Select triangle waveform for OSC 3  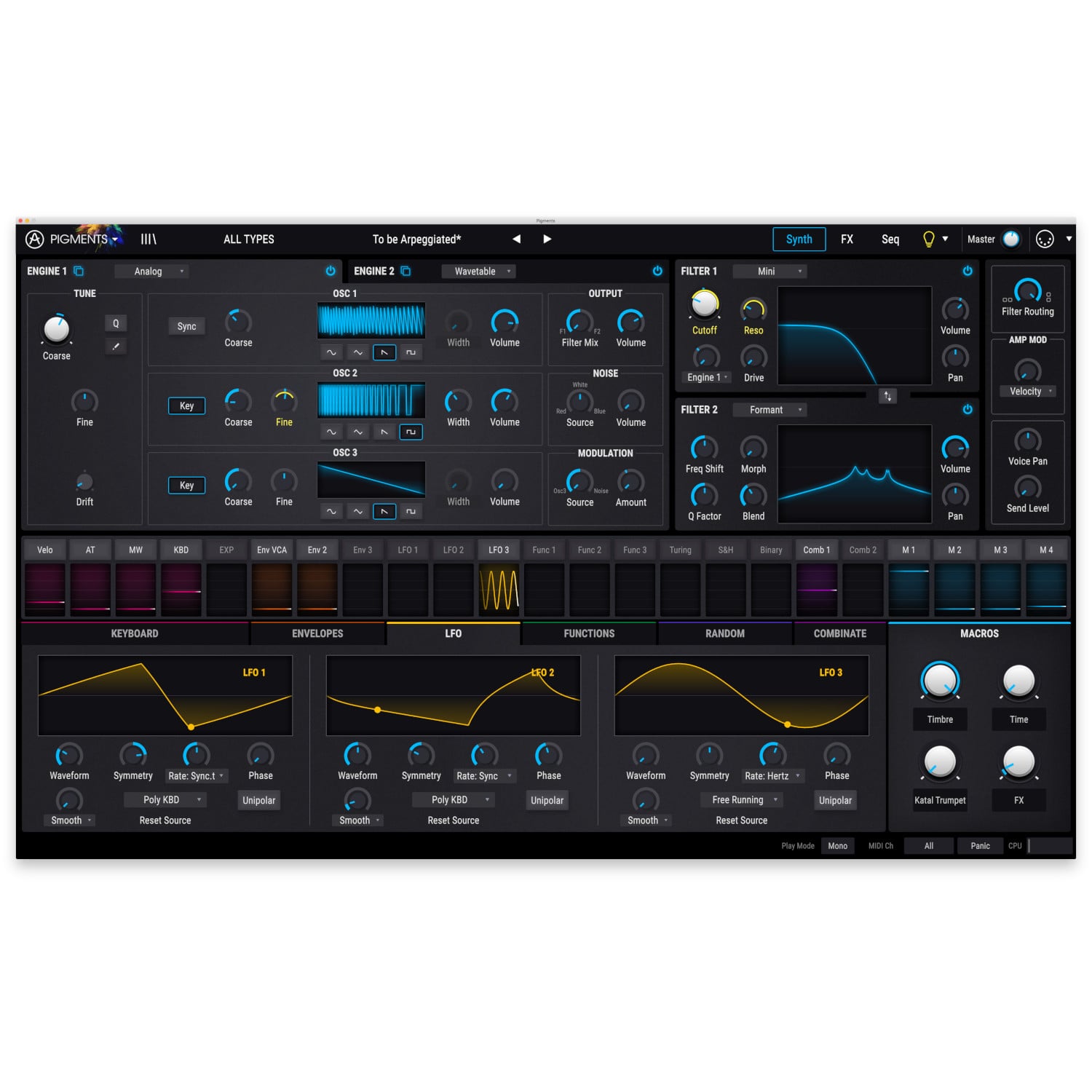click(357, 511)
